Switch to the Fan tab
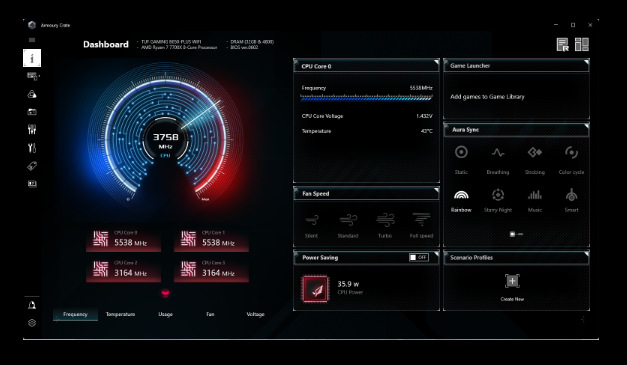Image resolution: width=627 pixels, height=365 pixels. click(x=210, y=314)
